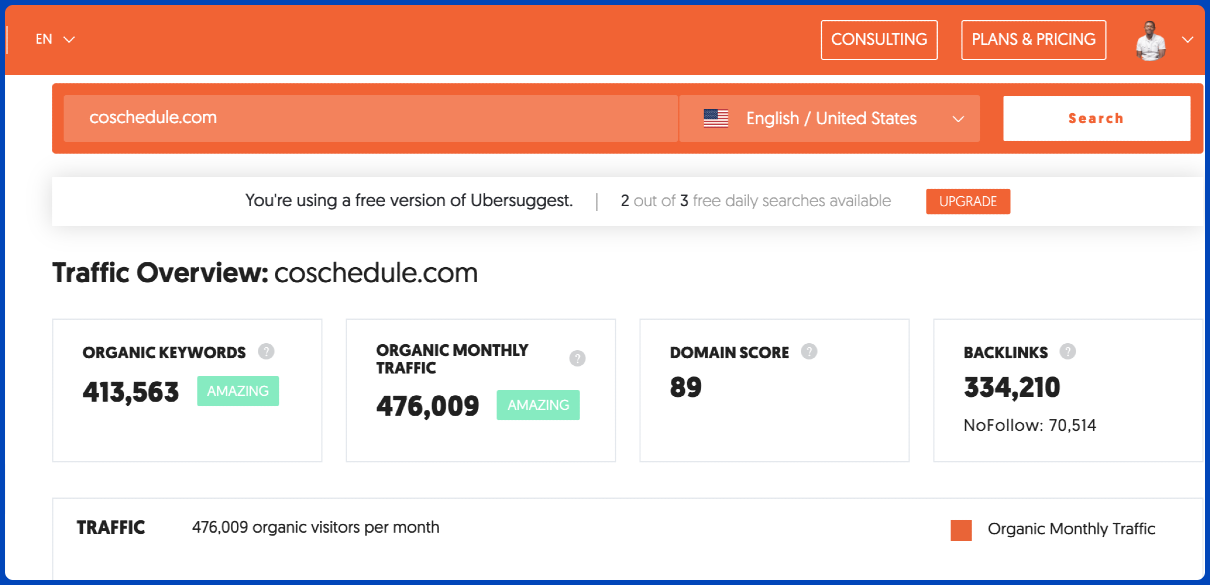Screen dimensions: 1210x585
Task: Click the free version of Ubersuggest message
Action: point(409,201)
